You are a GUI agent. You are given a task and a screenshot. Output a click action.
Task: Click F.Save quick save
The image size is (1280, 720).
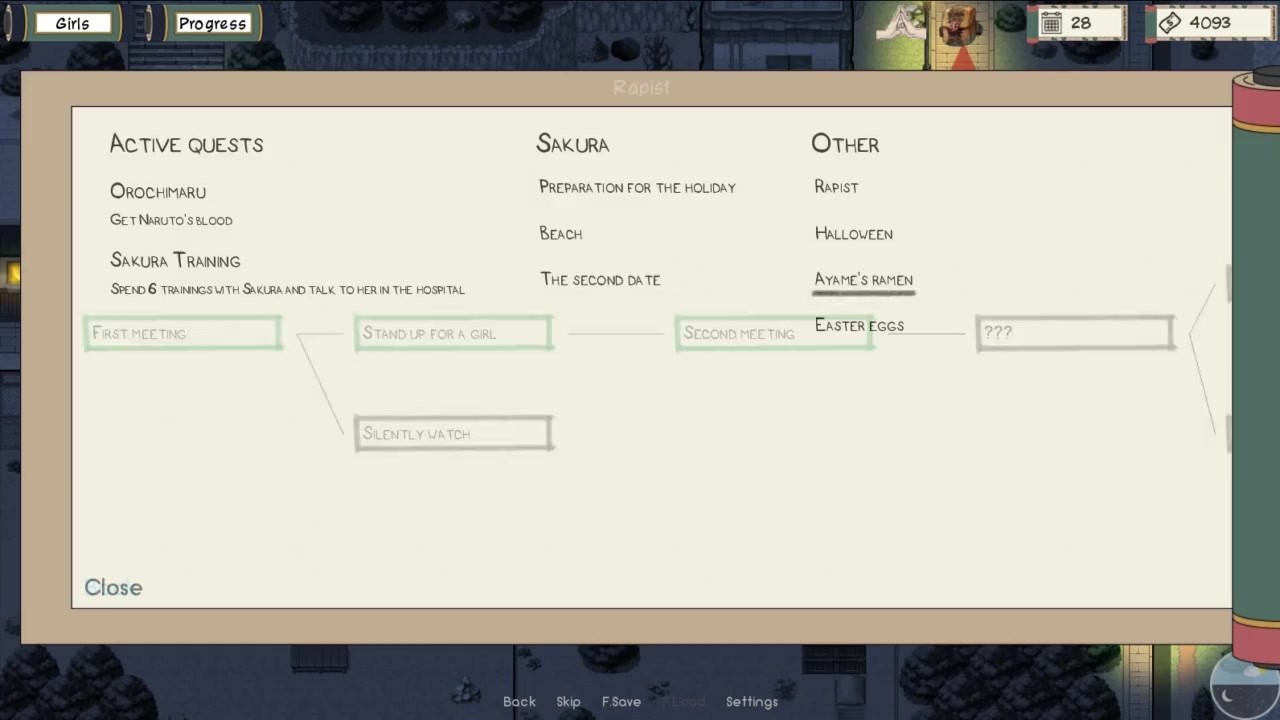coord(621,701)
